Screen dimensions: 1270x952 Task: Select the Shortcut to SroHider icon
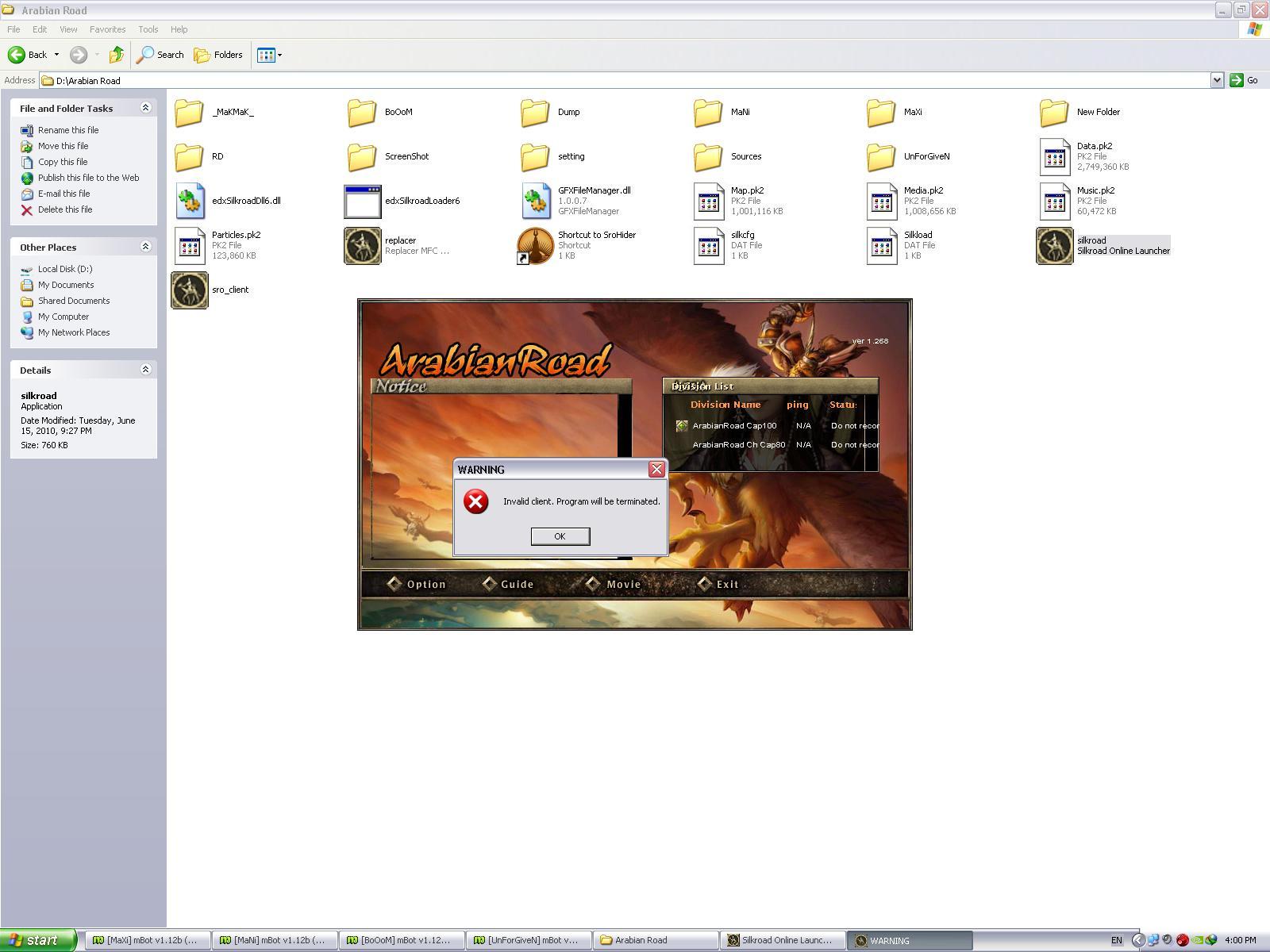click(x=535, y=246)
